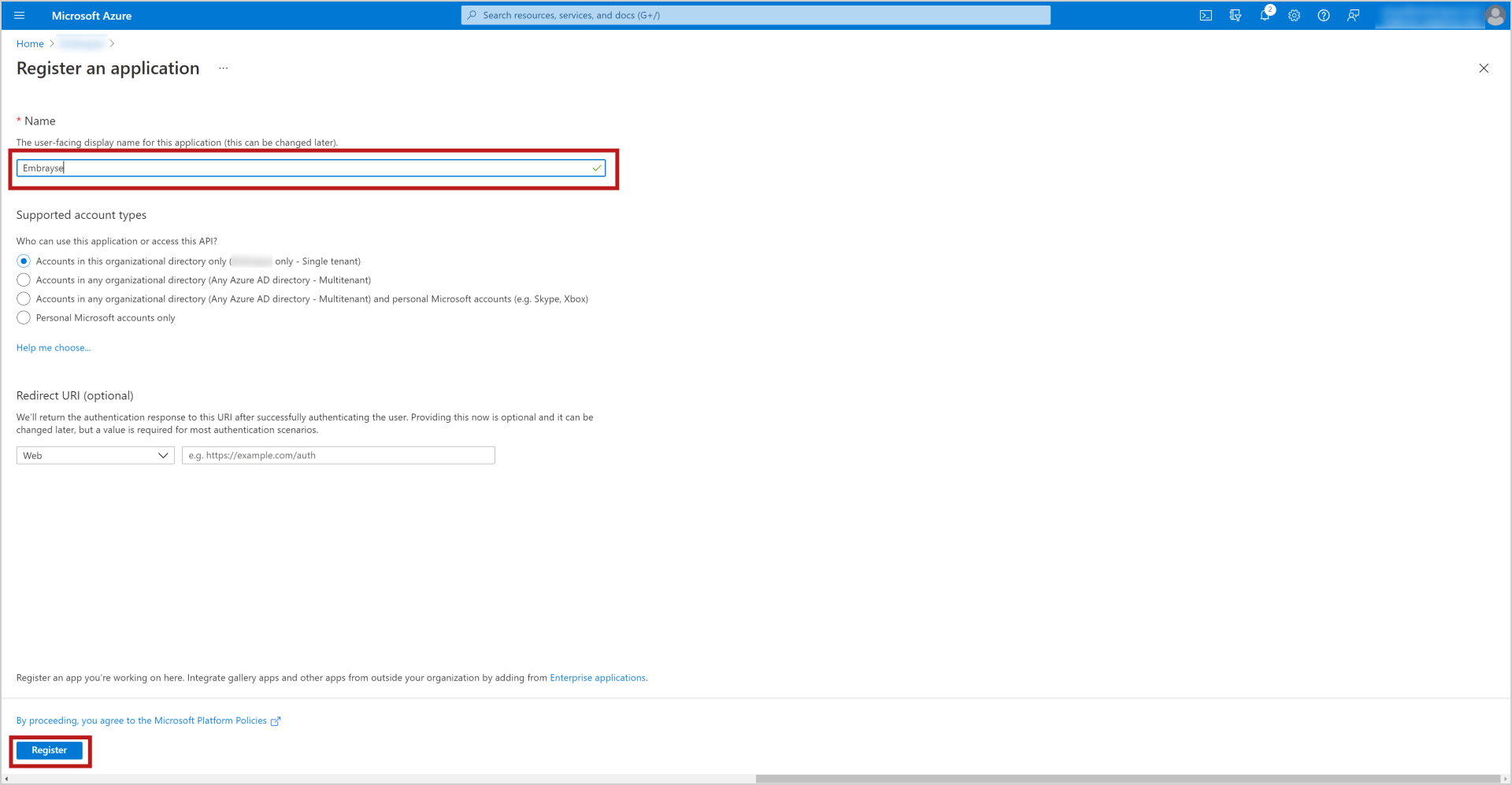Select Multitenant and personal Microsoft accounts option
Image resolution: width=1512 pixels, height=785 pixels.
pyautogui.click(x=24, y=299)
